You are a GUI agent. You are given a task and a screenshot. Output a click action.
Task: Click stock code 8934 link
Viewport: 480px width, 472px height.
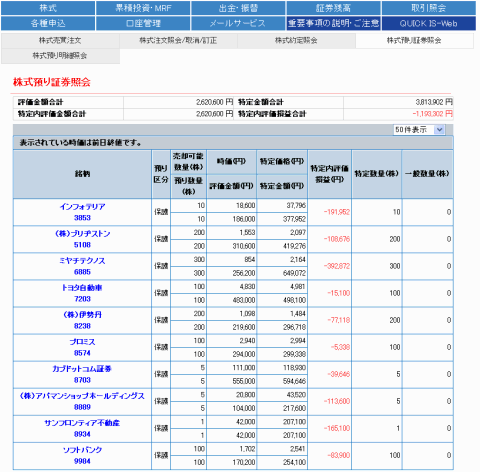click(82, 434)
